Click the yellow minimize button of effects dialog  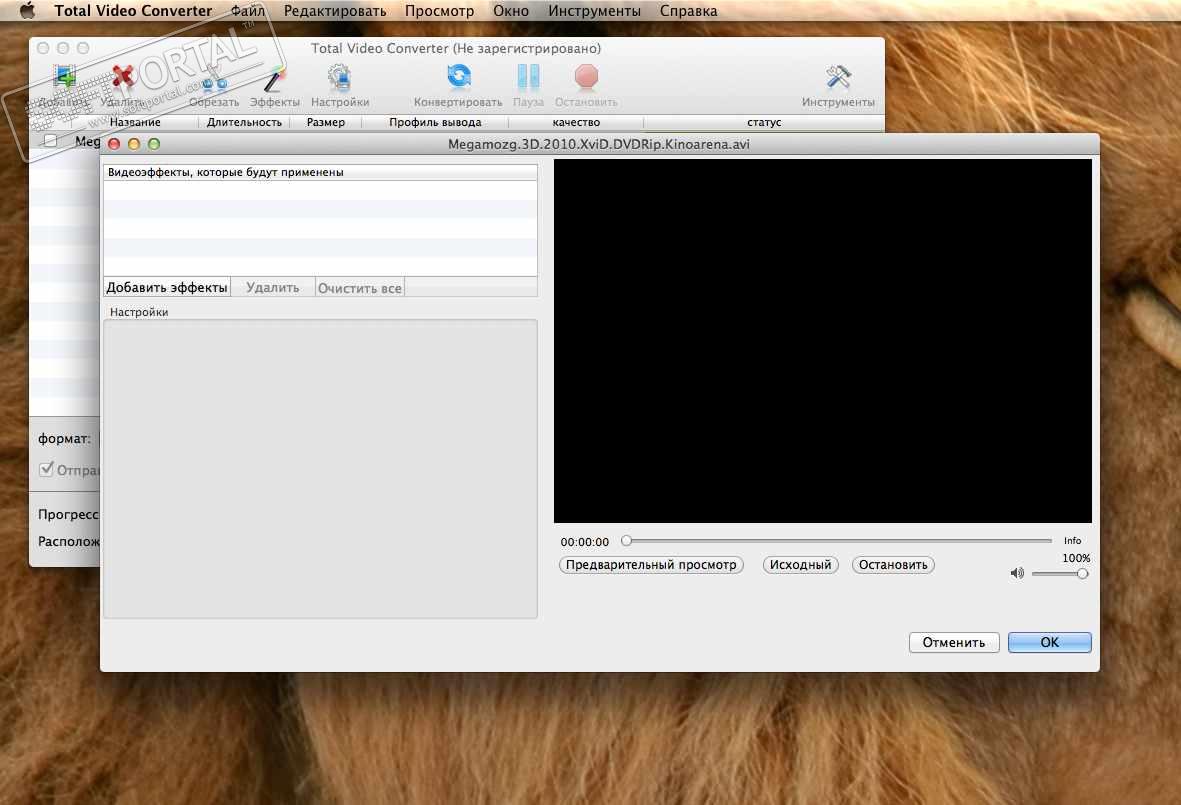click(x=134, y=144)
